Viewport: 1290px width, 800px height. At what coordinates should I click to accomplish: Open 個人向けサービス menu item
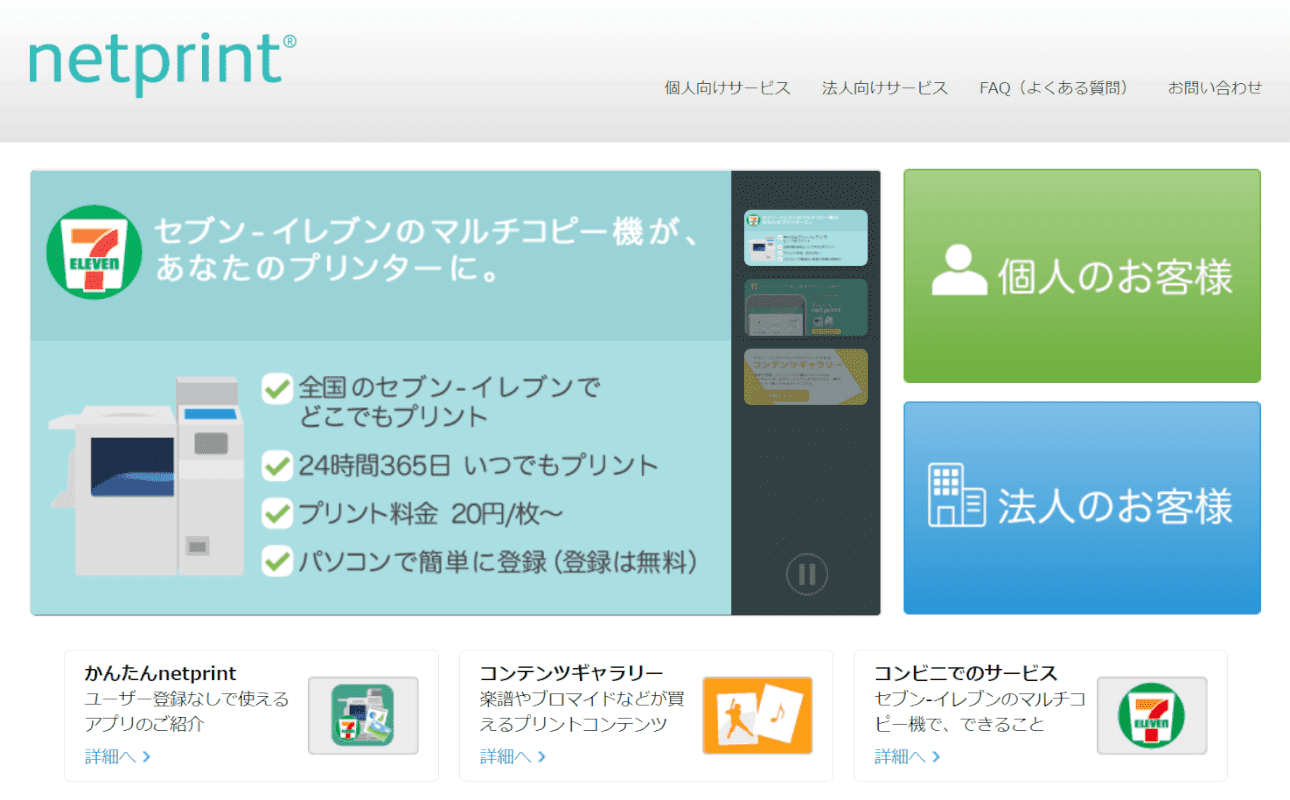(x=727, y=88)
